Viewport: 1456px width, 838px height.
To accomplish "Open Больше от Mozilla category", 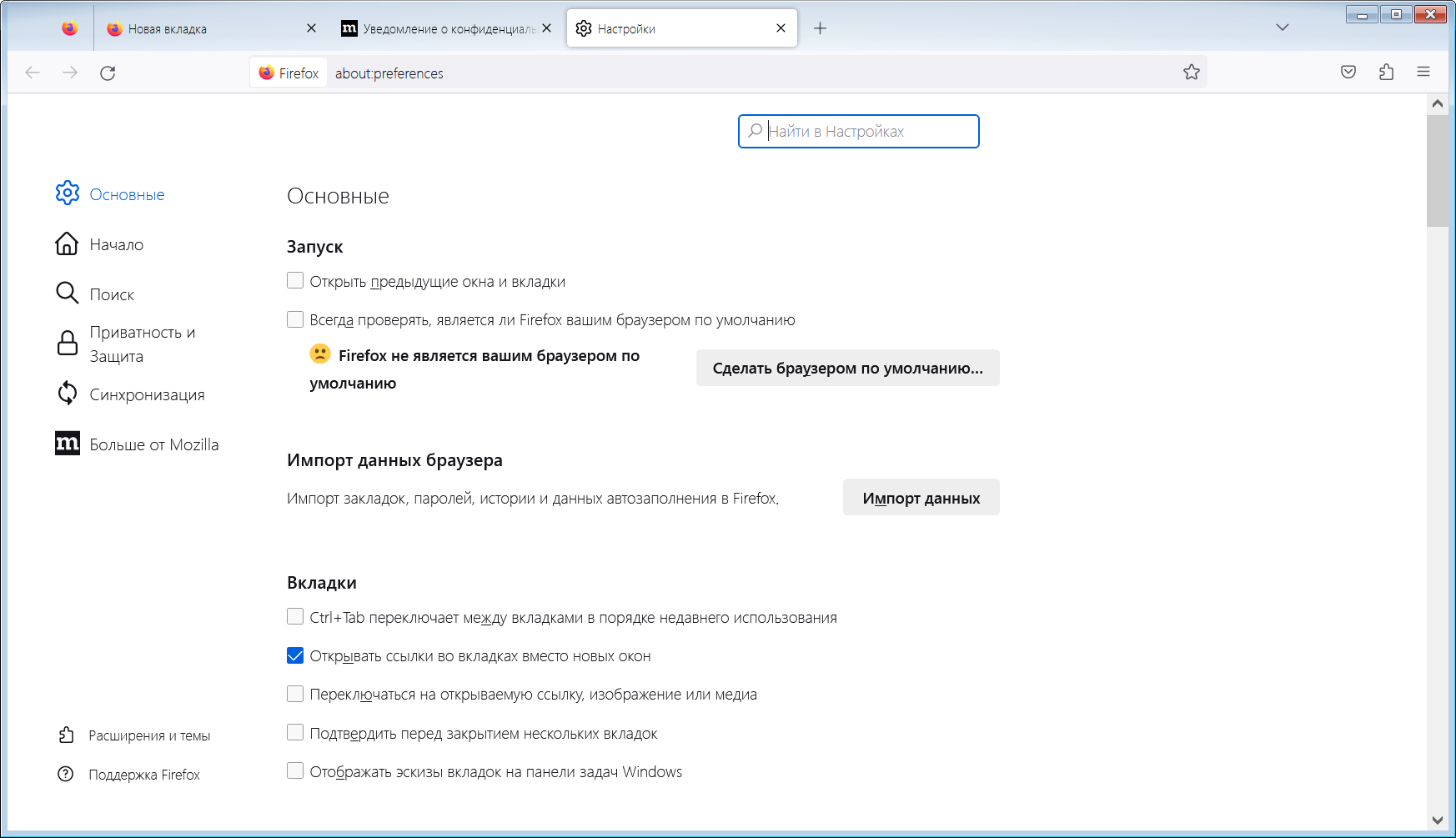I will 138,444.
